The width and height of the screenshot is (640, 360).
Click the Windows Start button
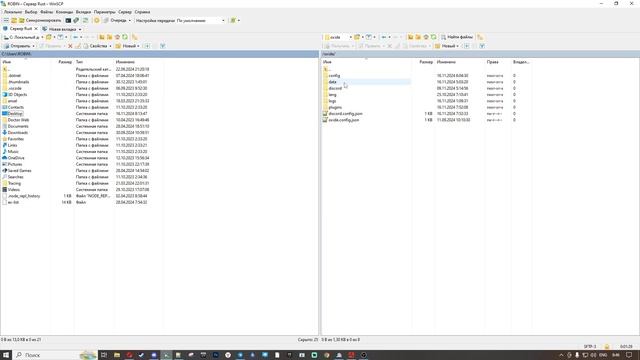pos(6,355)
